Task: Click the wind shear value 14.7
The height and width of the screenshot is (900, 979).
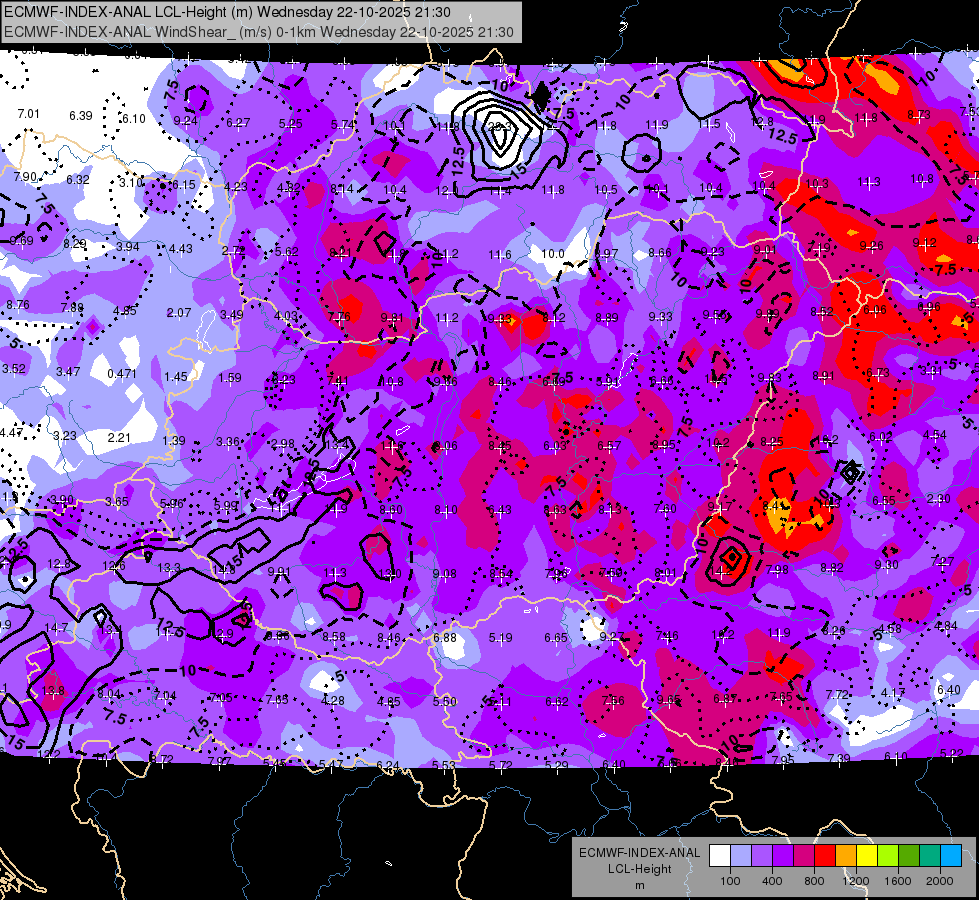Action: coord(56,628)
